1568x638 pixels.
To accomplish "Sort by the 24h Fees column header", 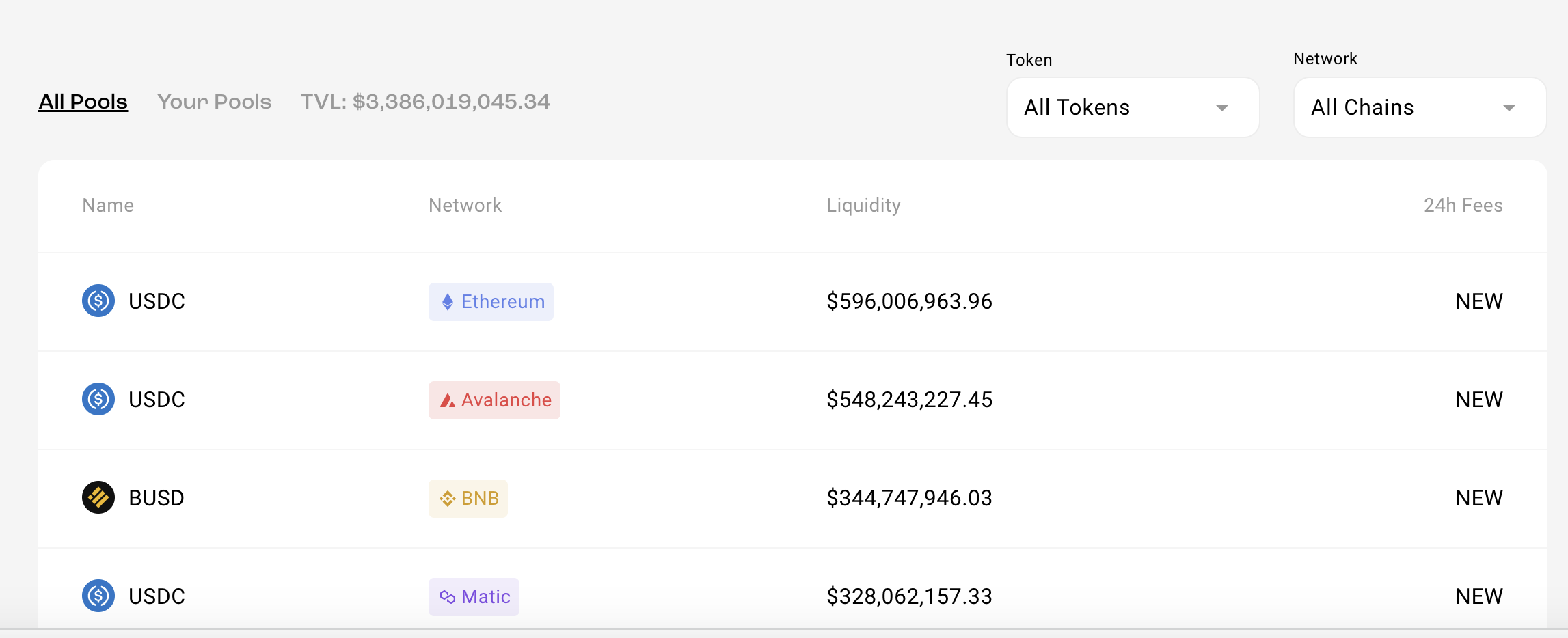I will [x=1463, y=206].
